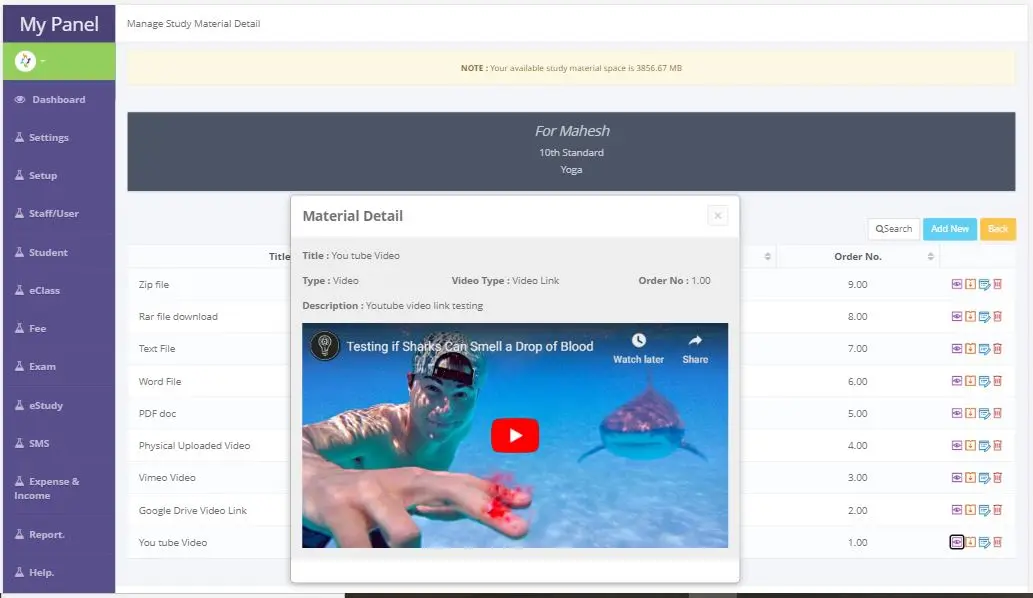Click download icon for Rar file row
Viewport: 1033px width, 598px height.
coord(970,317)
